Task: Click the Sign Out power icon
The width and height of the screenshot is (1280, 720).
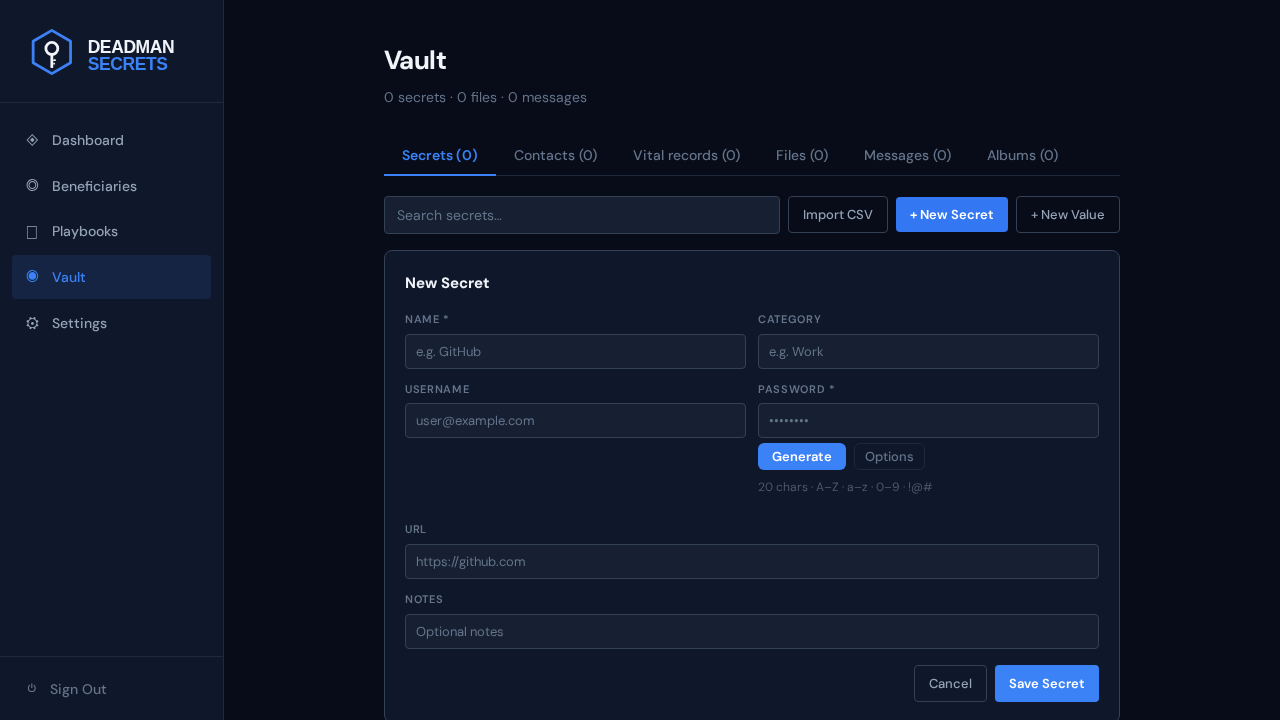Action: (x=32, y=688)
